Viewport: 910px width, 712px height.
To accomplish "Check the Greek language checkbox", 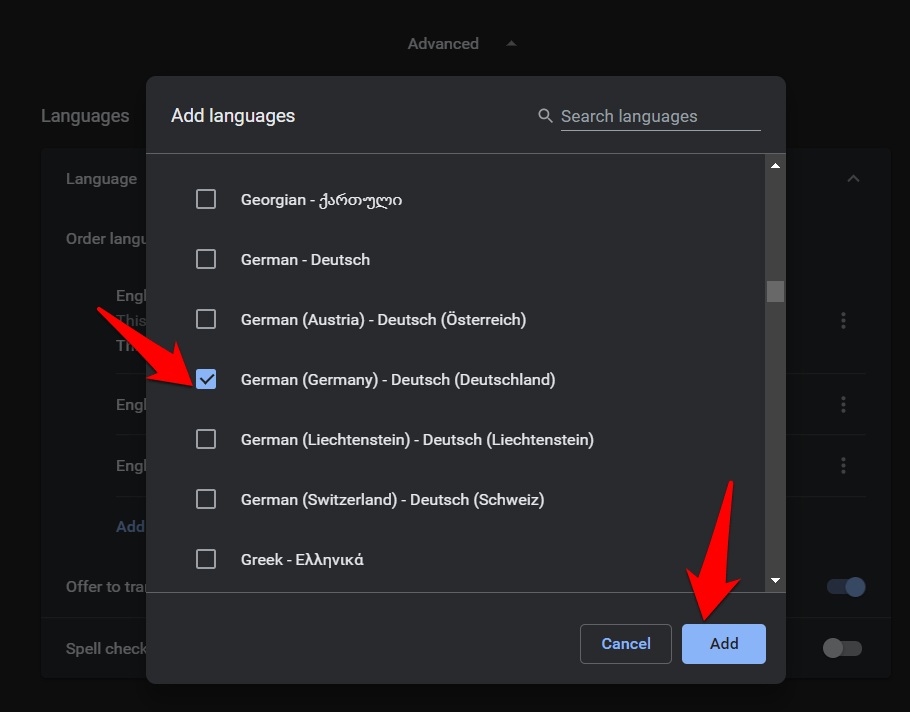I will (206, 559).
